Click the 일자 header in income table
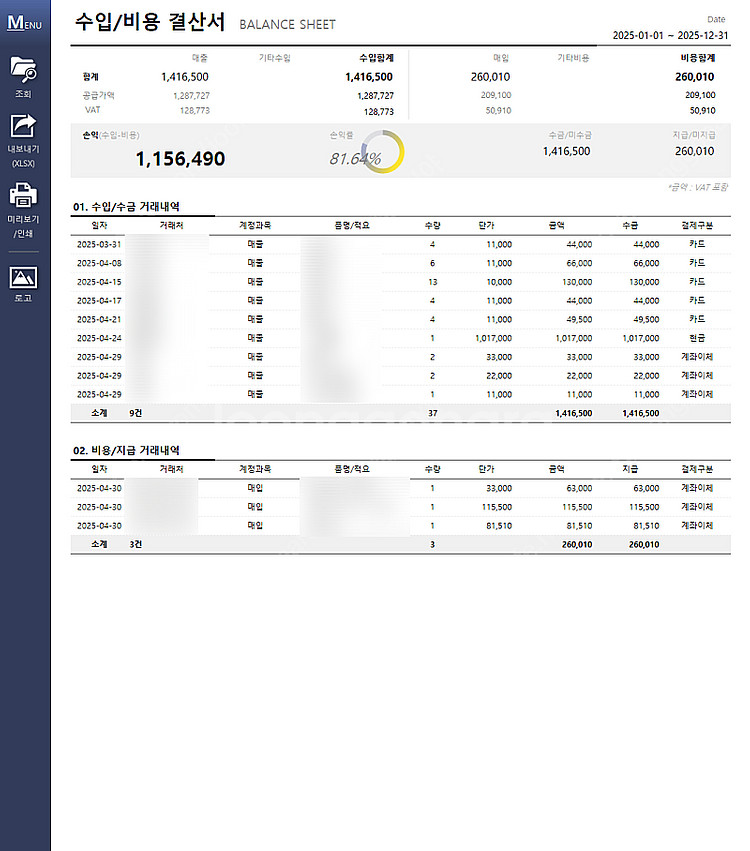750x851 pixels. pos(99,225)
